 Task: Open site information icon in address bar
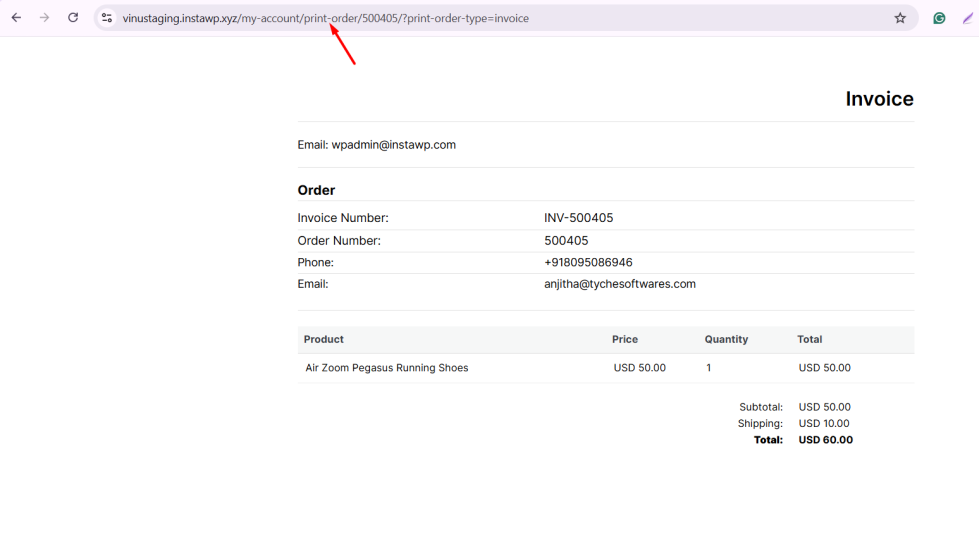[107, 18]
